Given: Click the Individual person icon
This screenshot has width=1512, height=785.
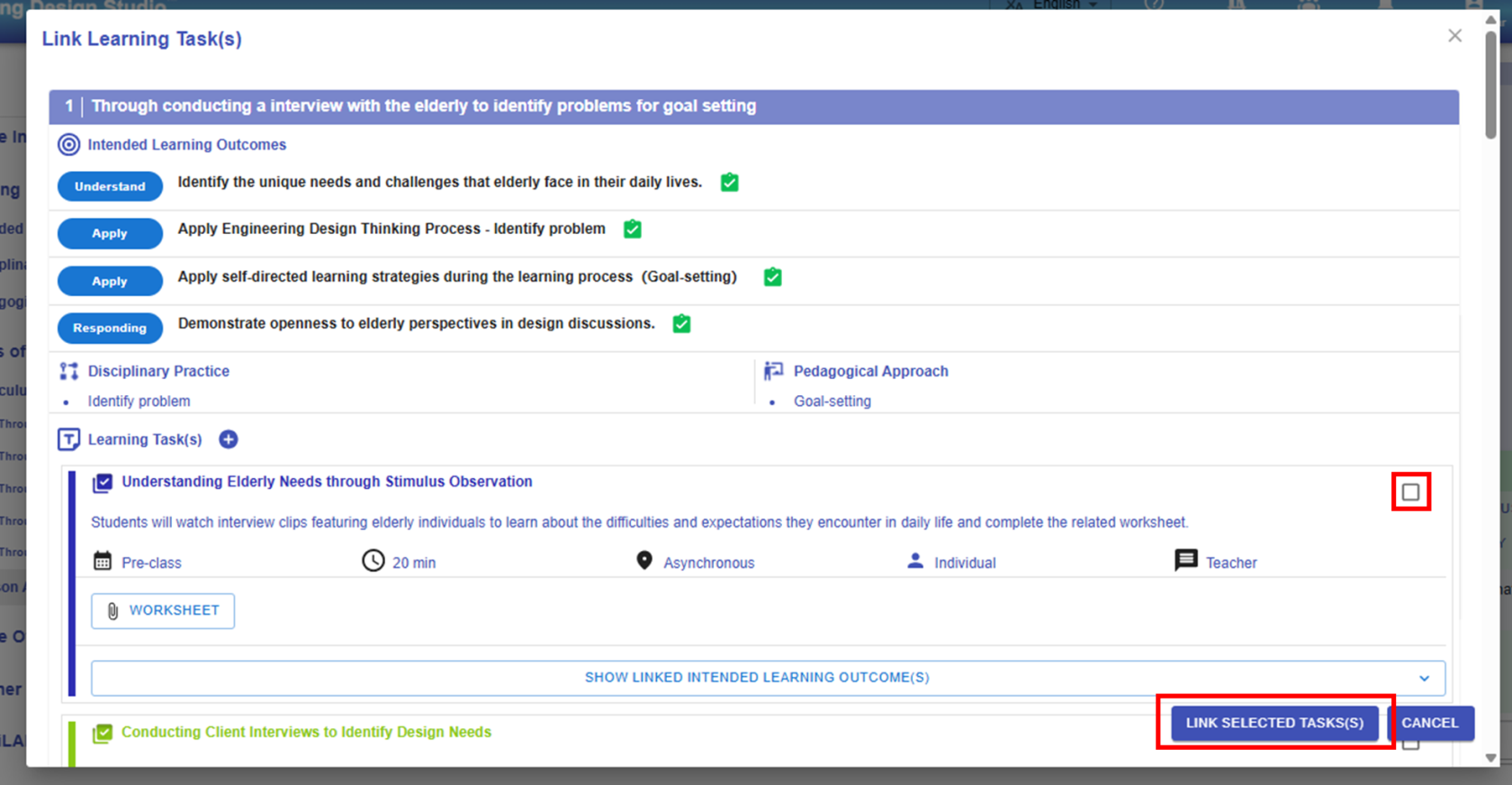Looking at the screenshot, I should coord(915,561).
